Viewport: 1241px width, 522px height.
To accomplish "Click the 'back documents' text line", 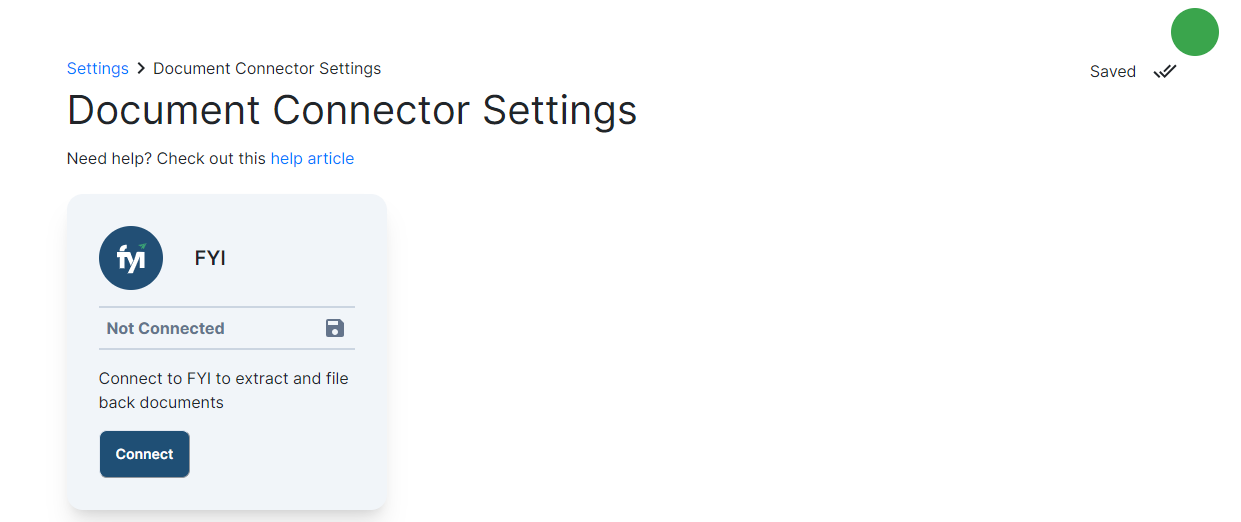I will 161,403.
